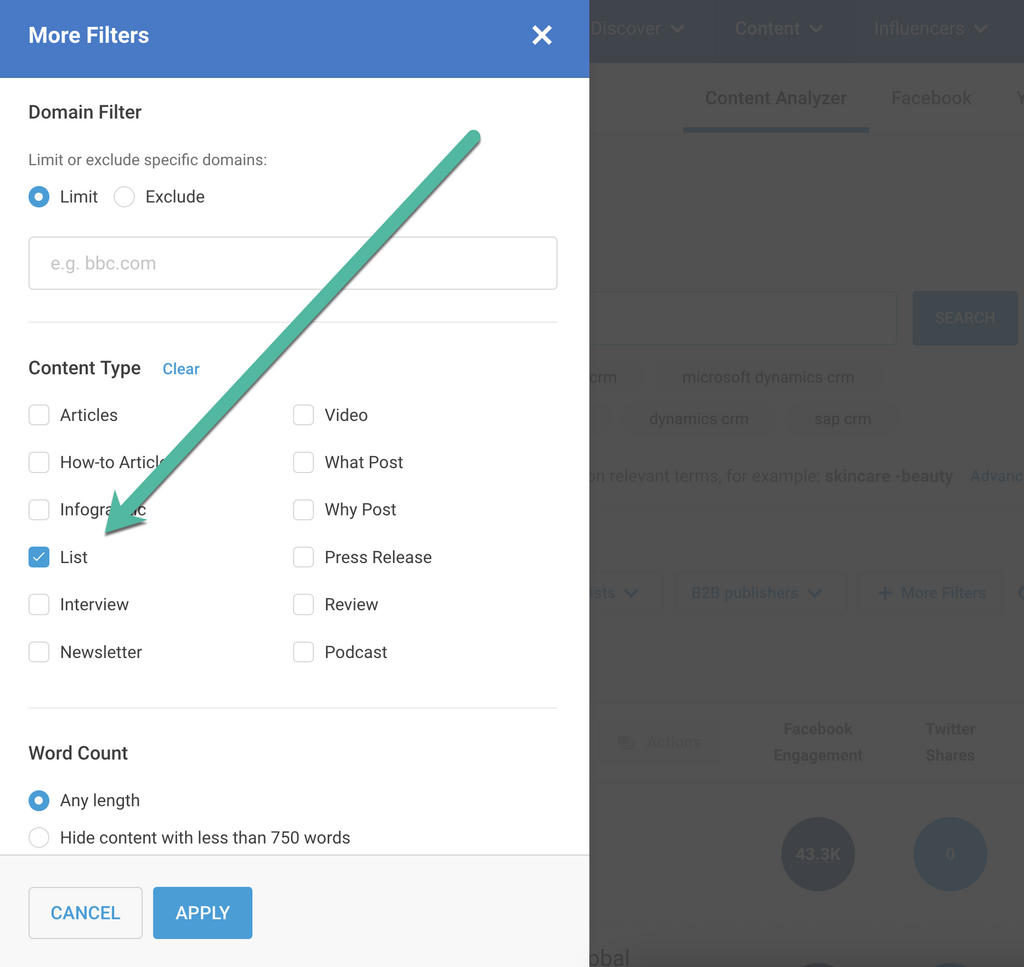
Task: Open the Content Analyzer tab
Action: tap(775, 98)
